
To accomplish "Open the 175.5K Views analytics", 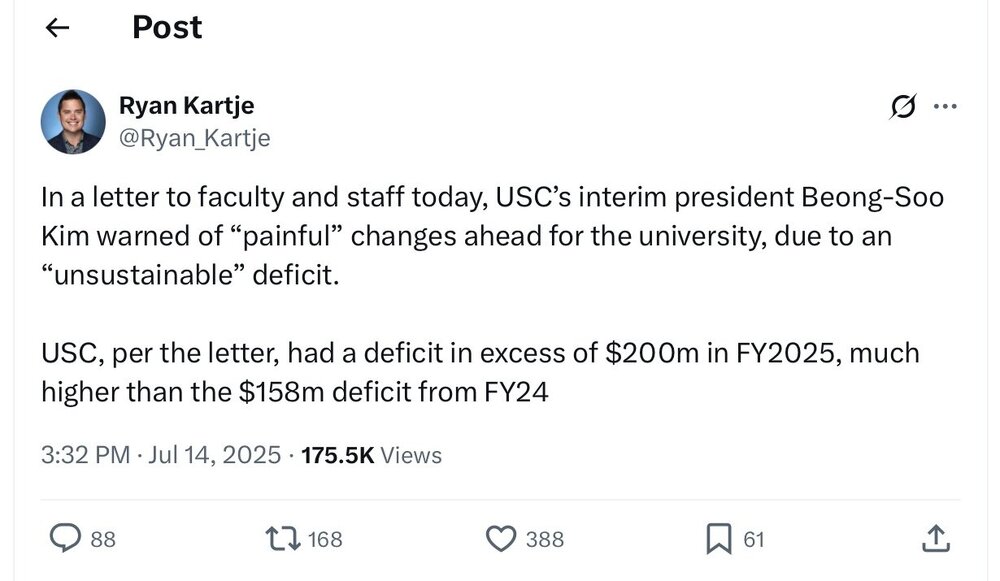I will click(x=371, y=455).
